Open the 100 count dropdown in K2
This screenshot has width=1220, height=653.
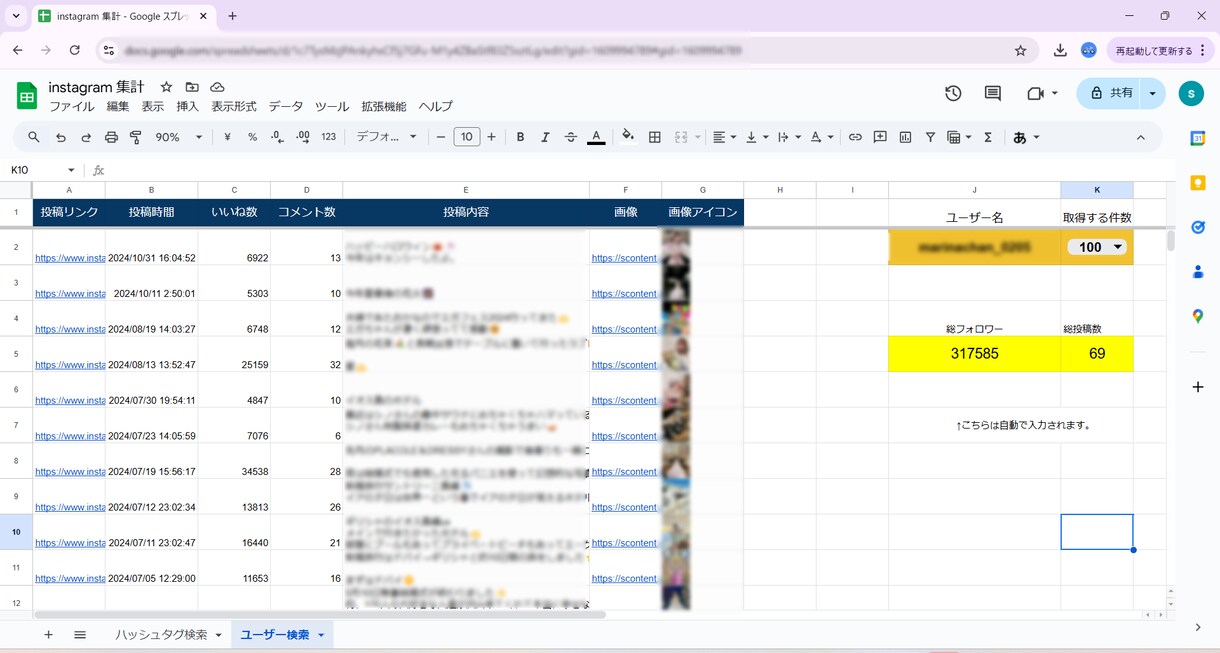[x=1097, y=247]
